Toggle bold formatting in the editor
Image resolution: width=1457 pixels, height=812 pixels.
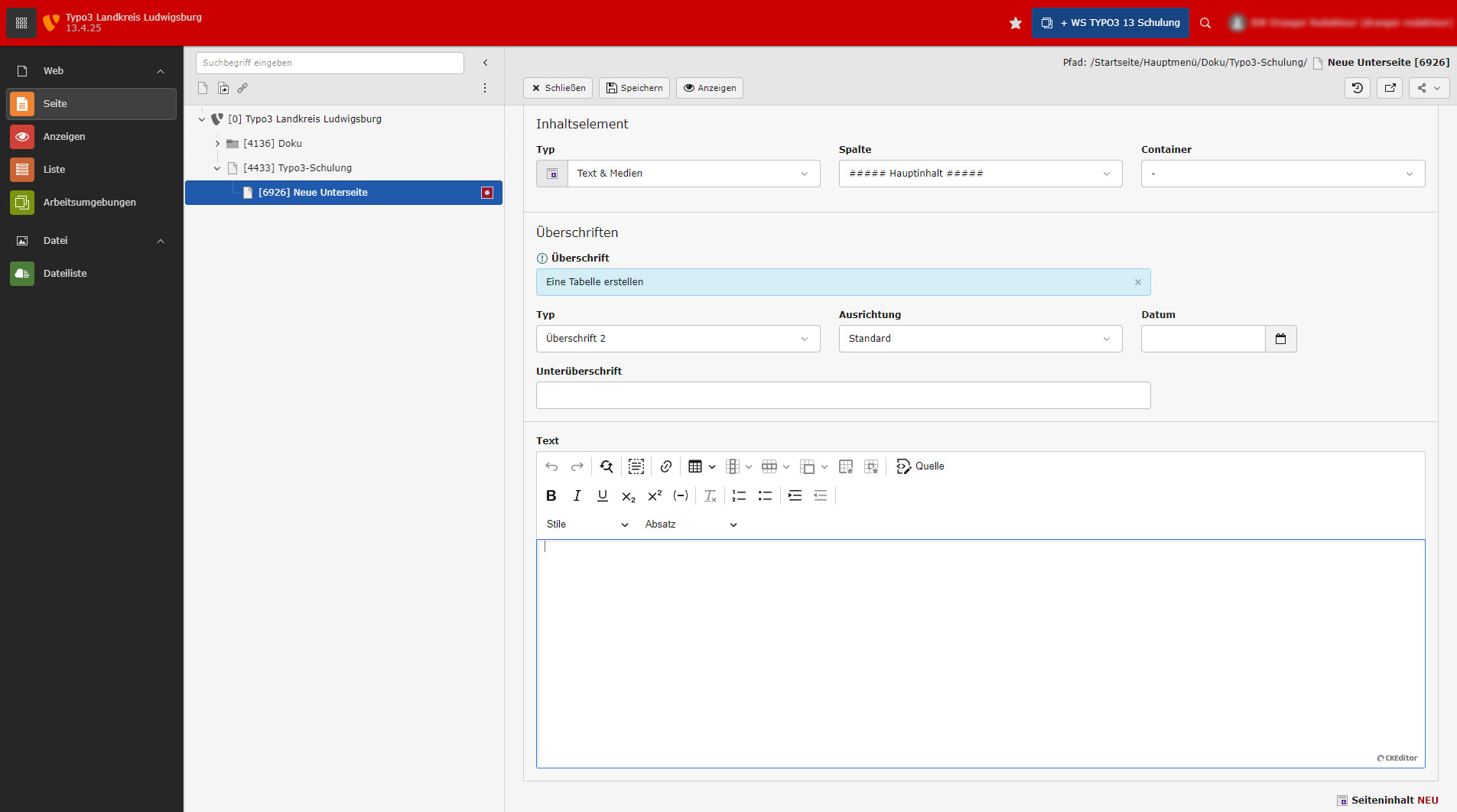[x=551, y=496]
